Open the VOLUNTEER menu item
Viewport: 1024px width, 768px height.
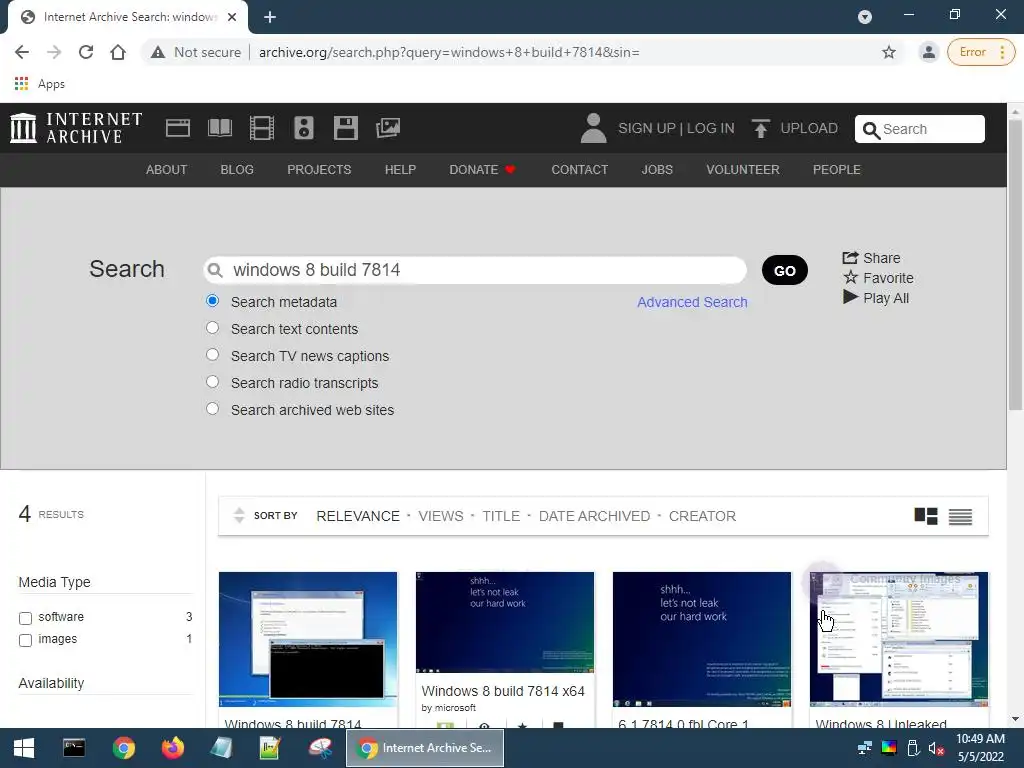[743, 170]
